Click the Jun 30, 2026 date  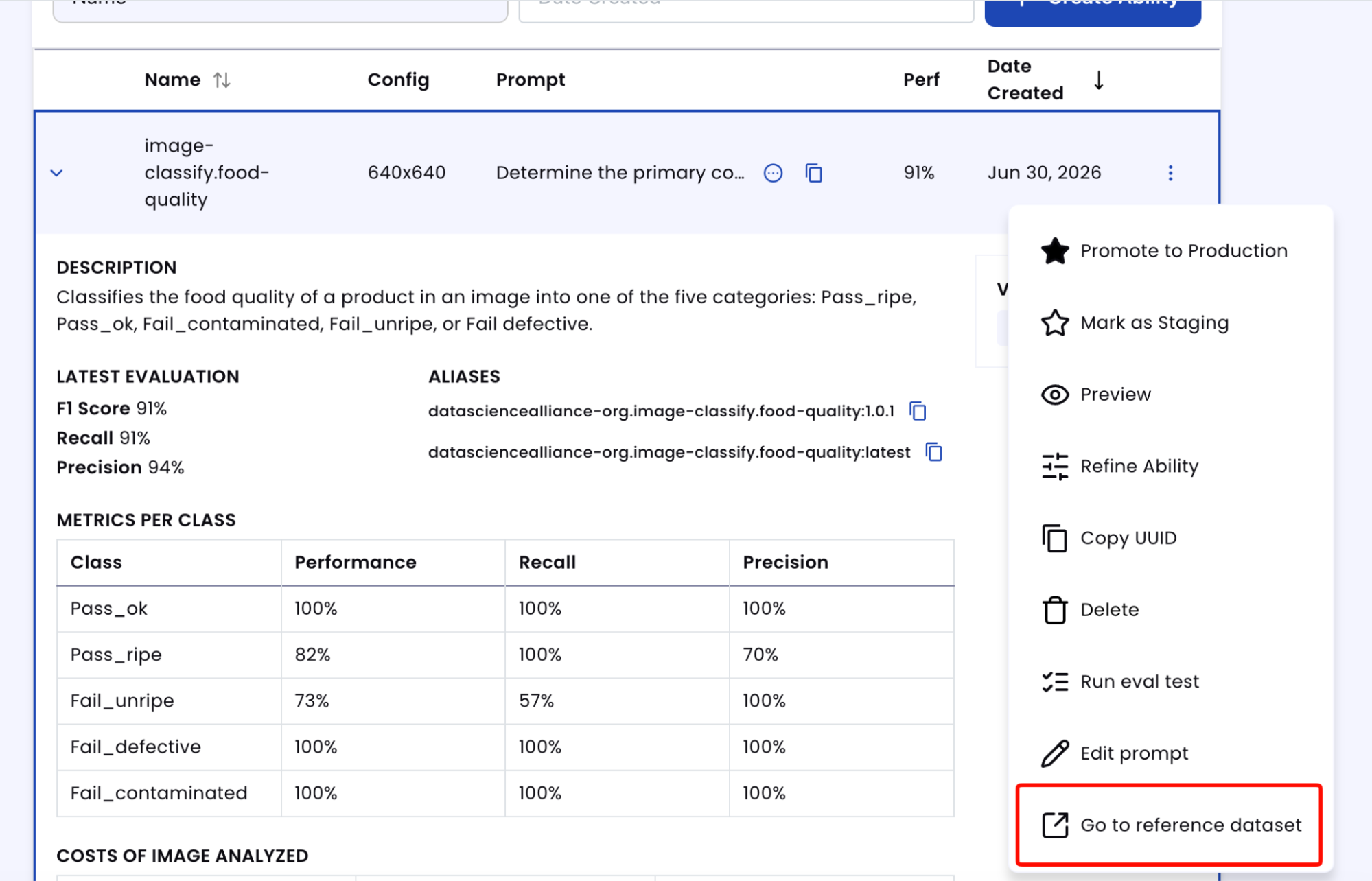(1044, 173)
